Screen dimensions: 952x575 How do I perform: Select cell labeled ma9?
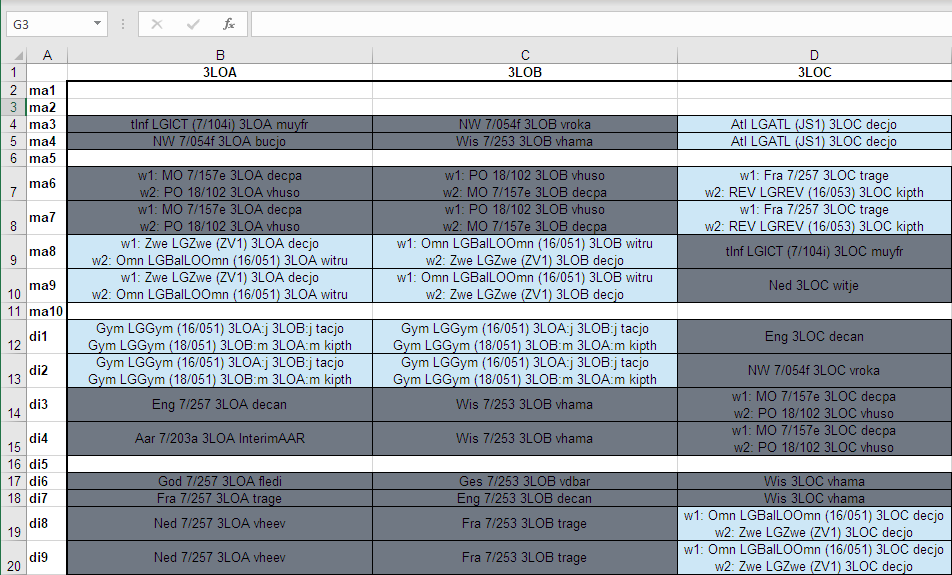click(47, 286)
